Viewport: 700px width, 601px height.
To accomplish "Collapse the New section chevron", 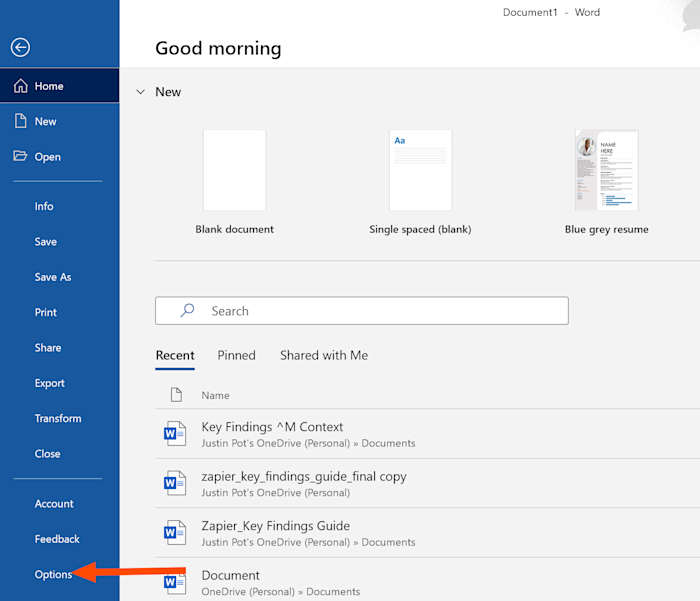I will coord(141,92).
